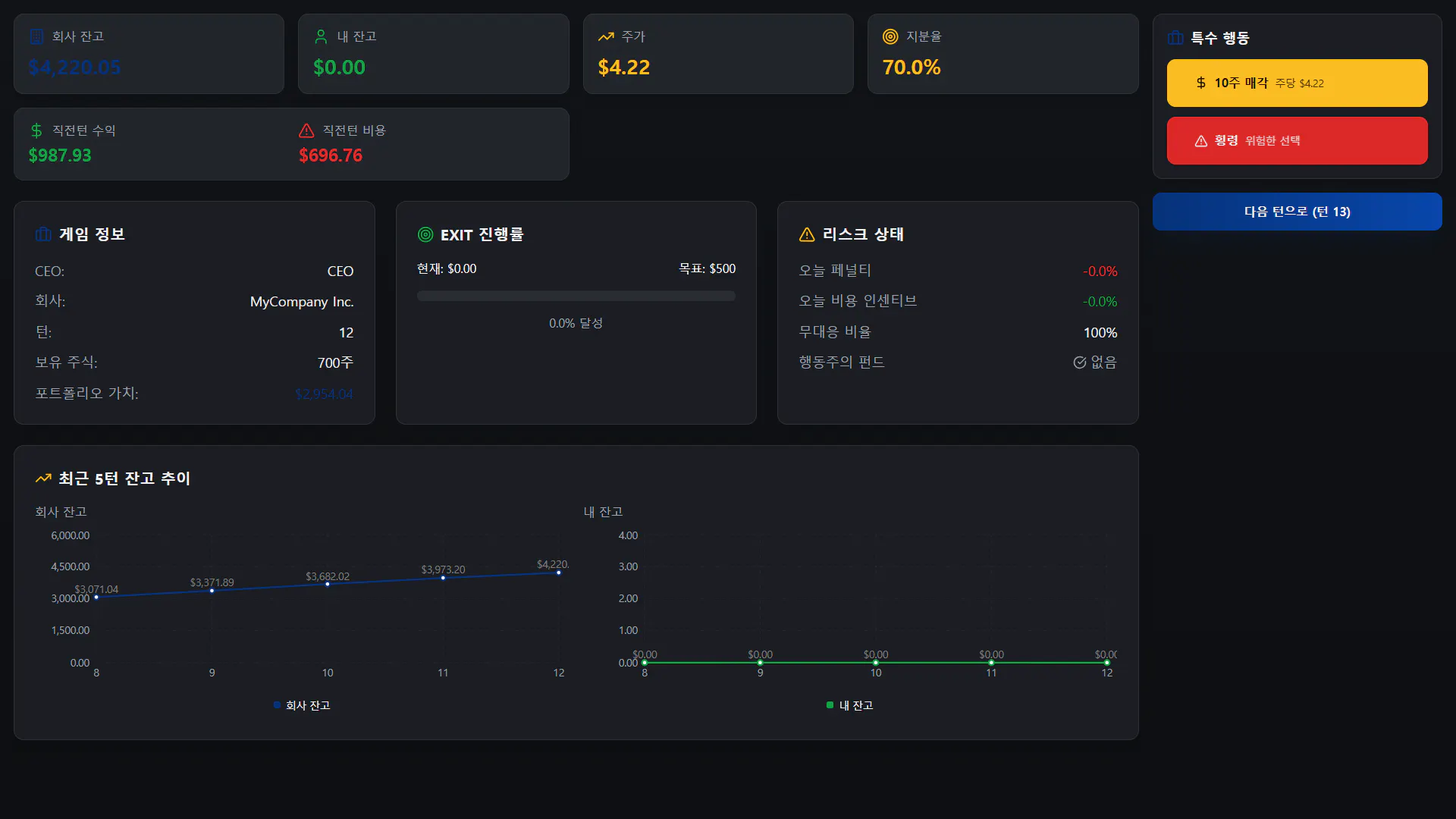Image resolution: width=1456 pixels, height=819 pixels.
Task: Click the 0.0% 달성 progress label
Action: 576,323
